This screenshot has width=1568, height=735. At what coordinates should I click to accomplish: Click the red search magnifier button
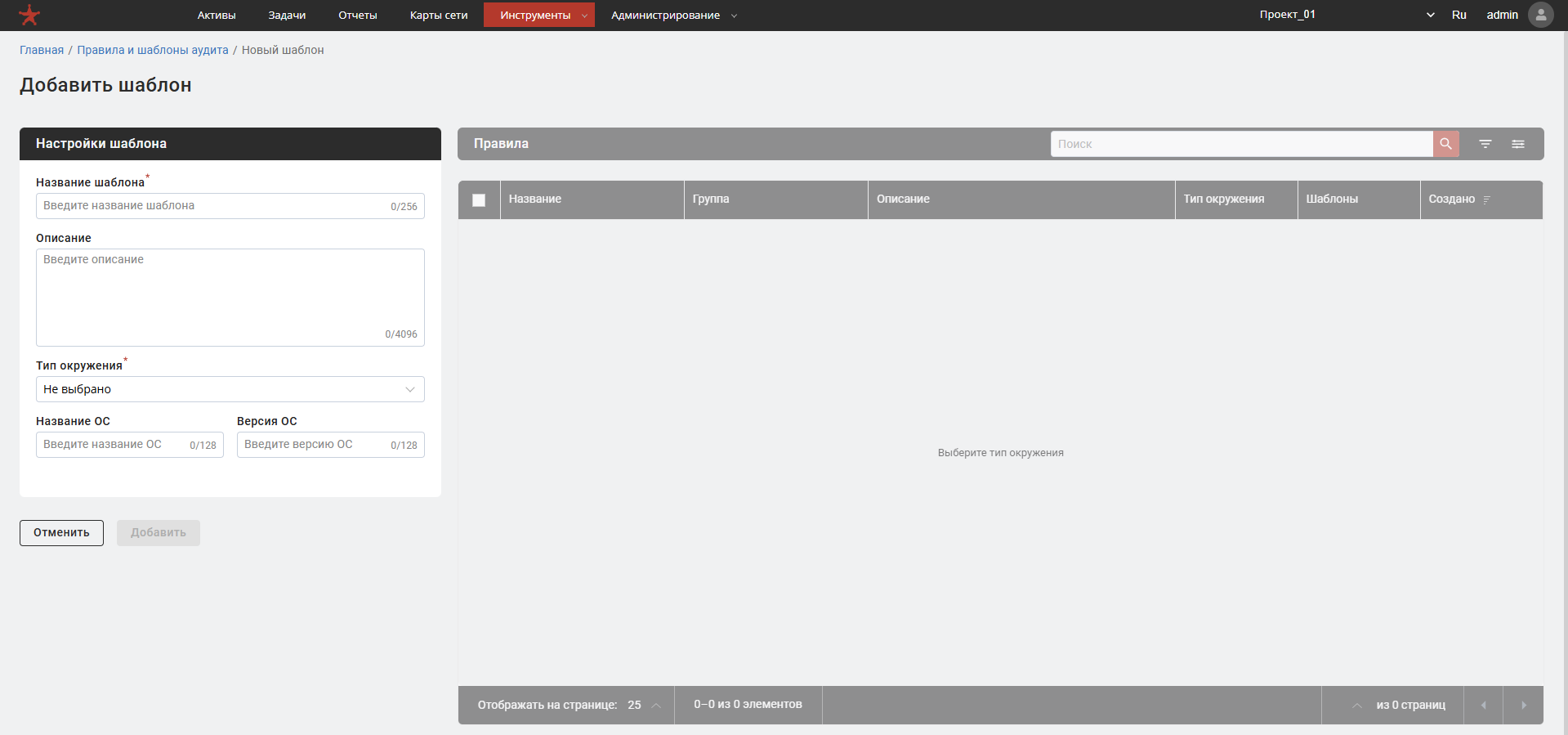tap(1445, 144)
